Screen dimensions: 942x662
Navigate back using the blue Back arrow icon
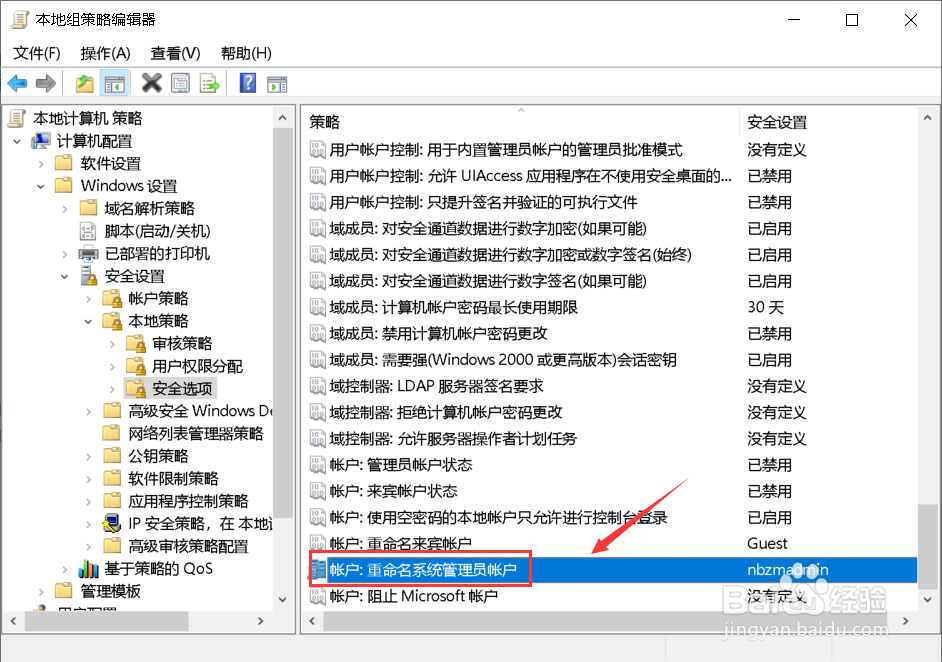[17, 83]
